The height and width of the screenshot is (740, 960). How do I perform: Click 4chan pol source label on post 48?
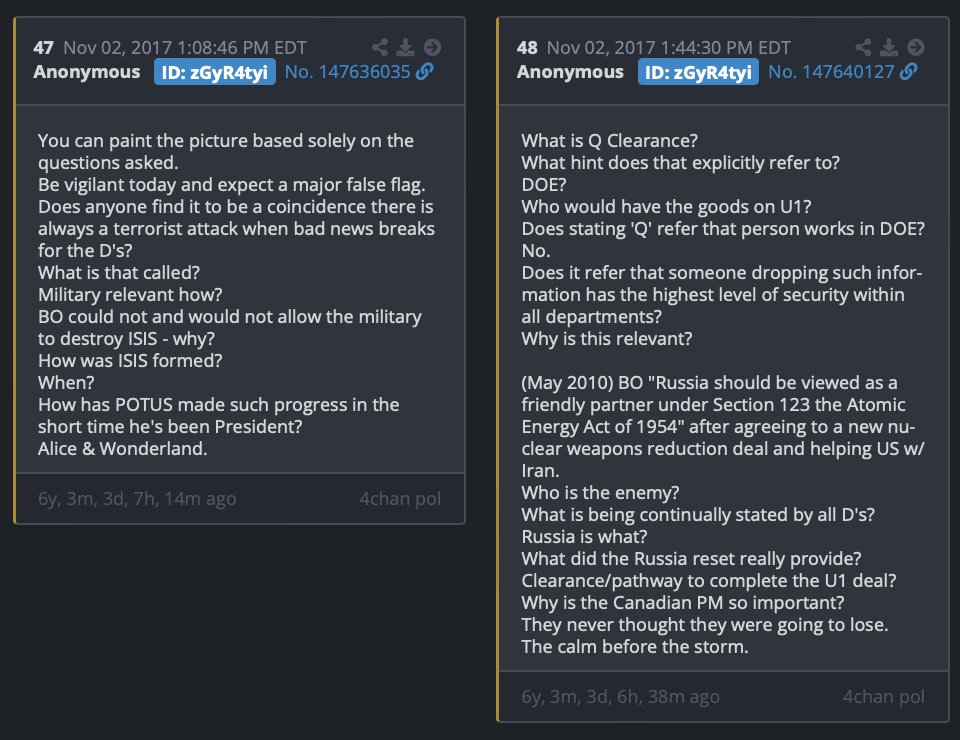(x=883, y=697)
